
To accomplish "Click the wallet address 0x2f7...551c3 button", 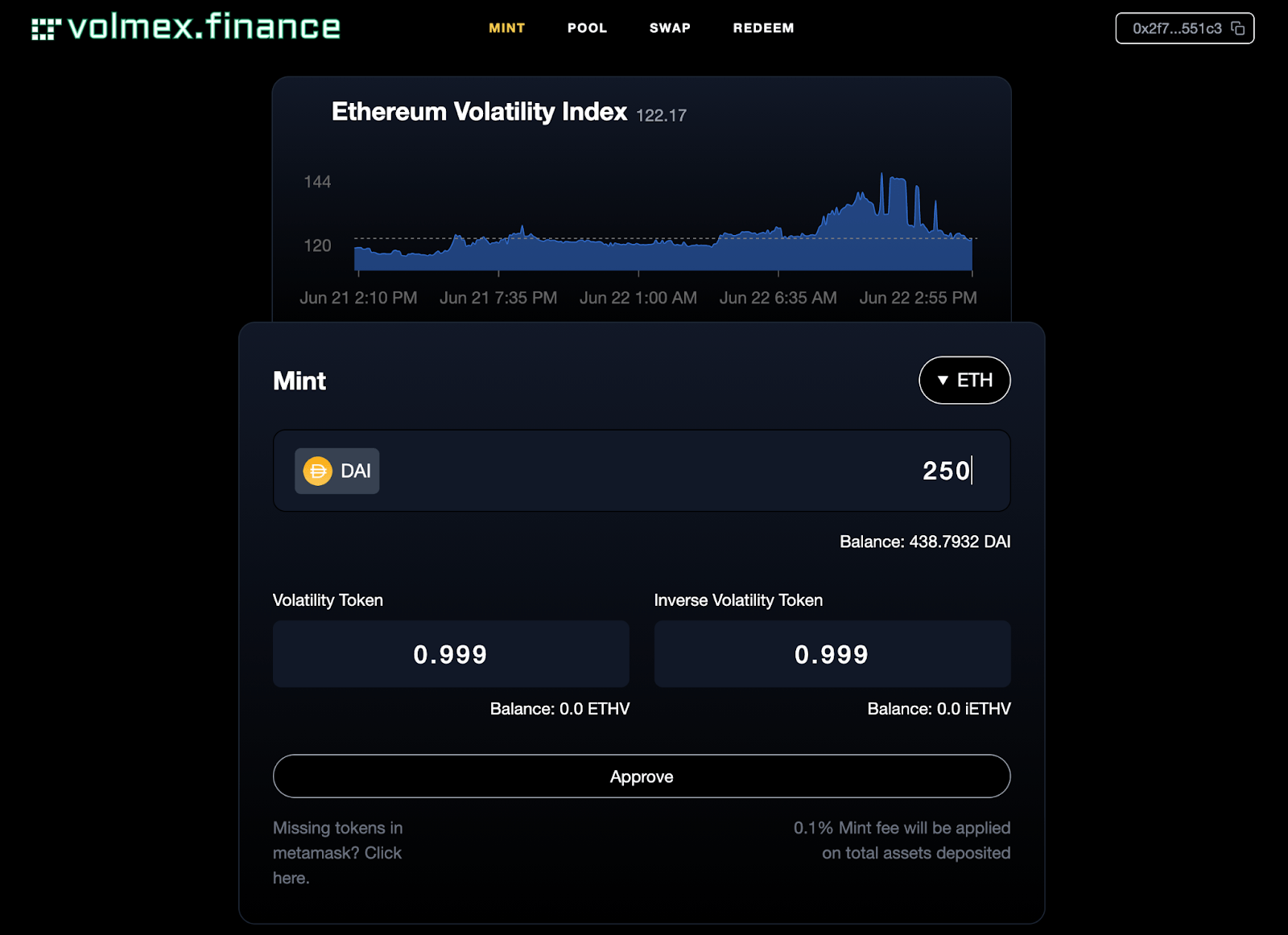I will pos(1184,28).
